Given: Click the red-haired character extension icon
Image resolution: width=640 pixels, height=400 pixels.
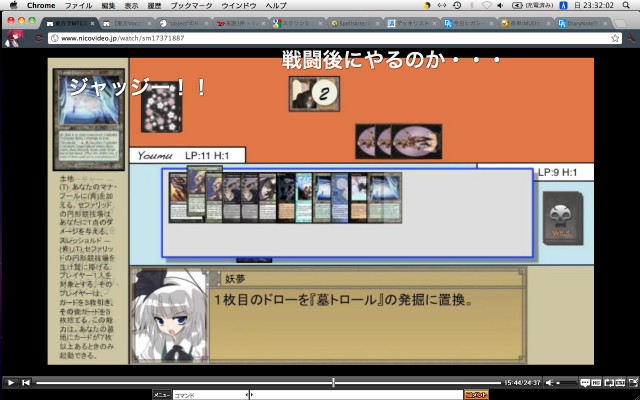Looking at the screenshot, I should pyautogui.click(x=14, y=38).
